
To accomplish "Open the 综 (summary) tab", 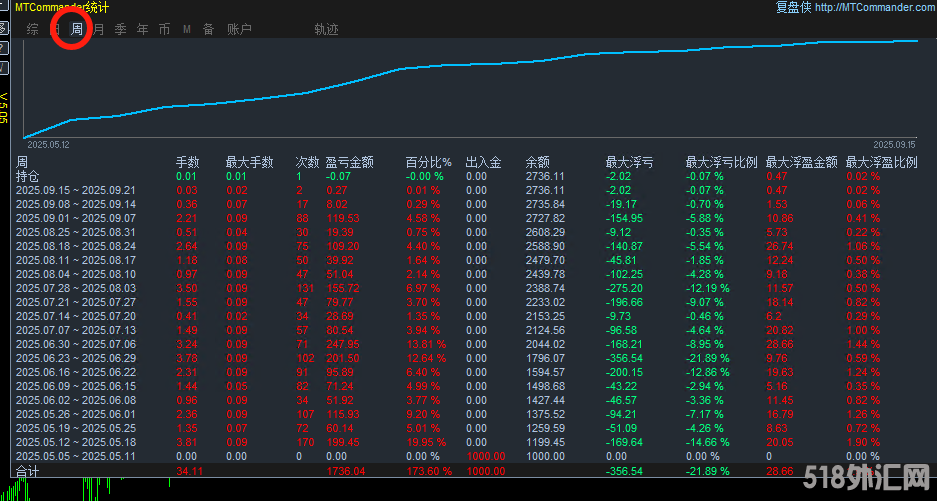I will [x=33, y=29].
